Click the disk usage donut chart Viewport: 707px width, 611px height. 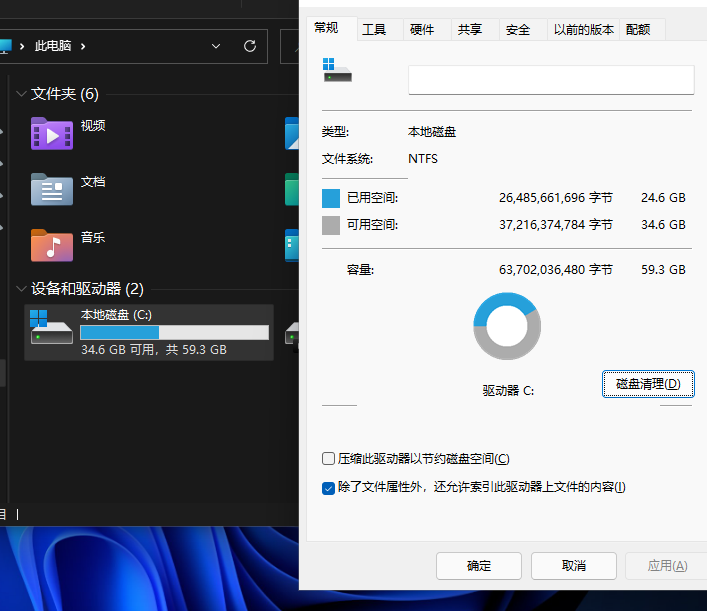click(507, 326)
